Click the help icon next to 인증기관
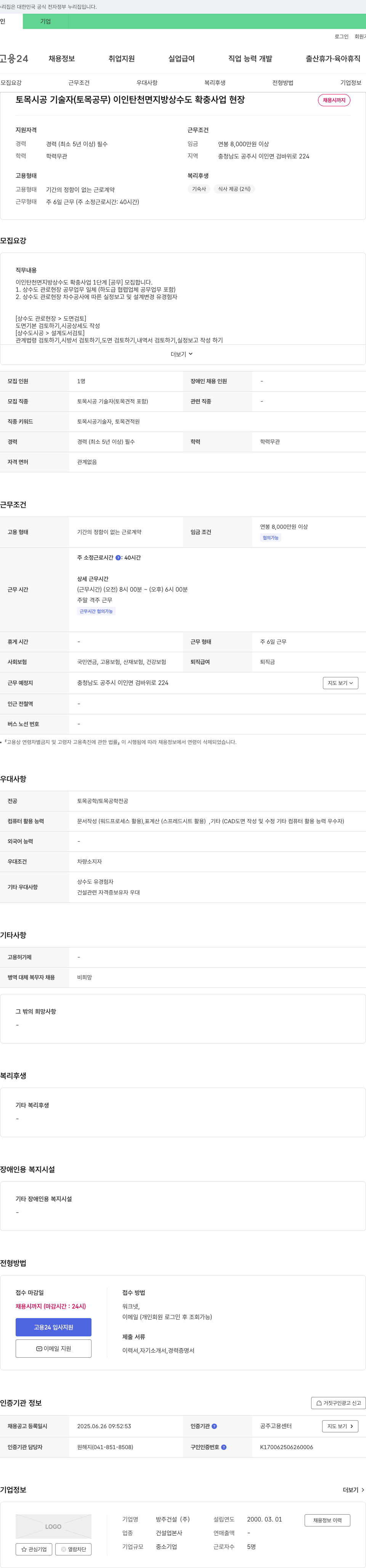 (x=214, y=1426)
